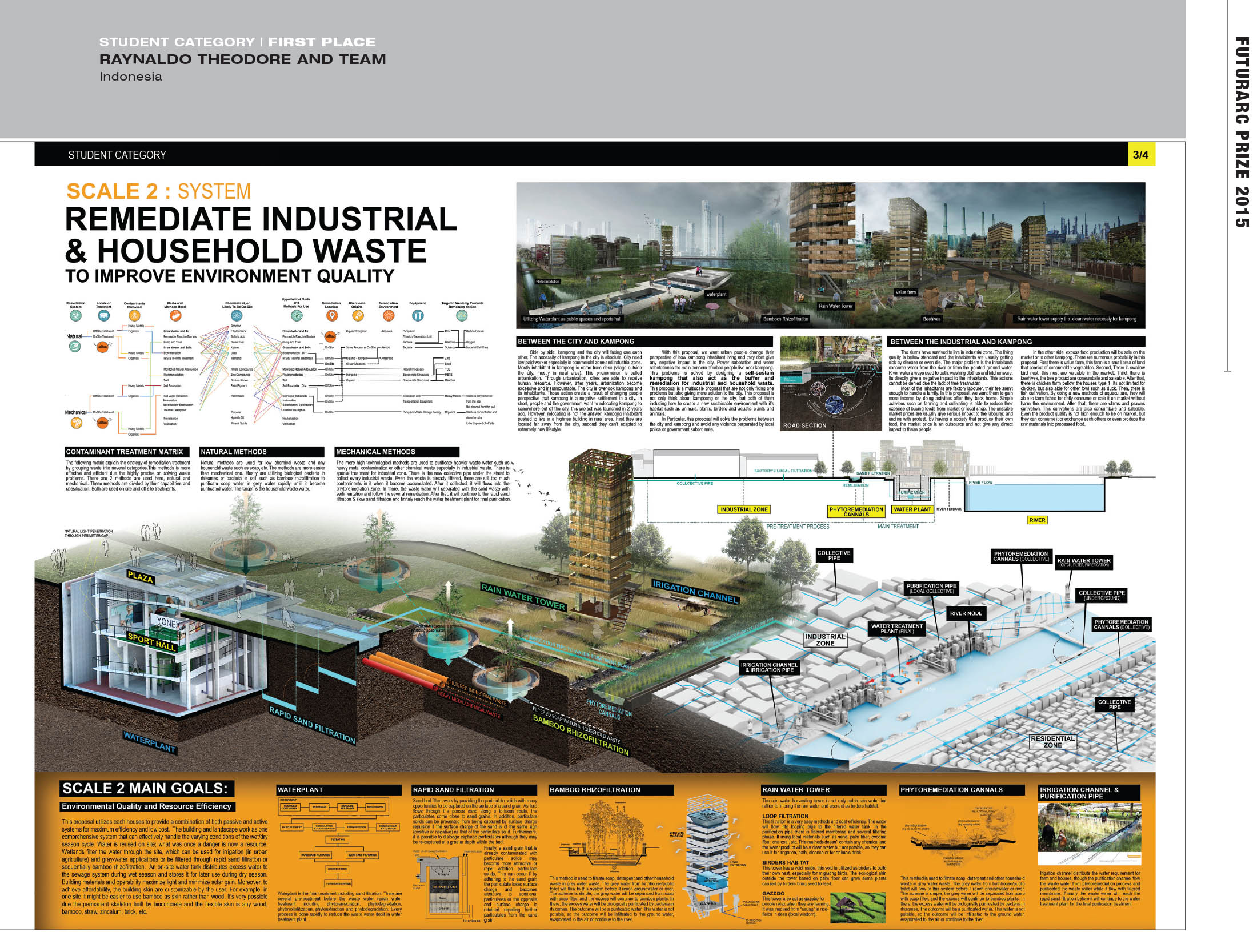Click the yellow RIVER label
This screenshot has height=952, width=1257.
pyautogui.click(x=1037, y=520)
